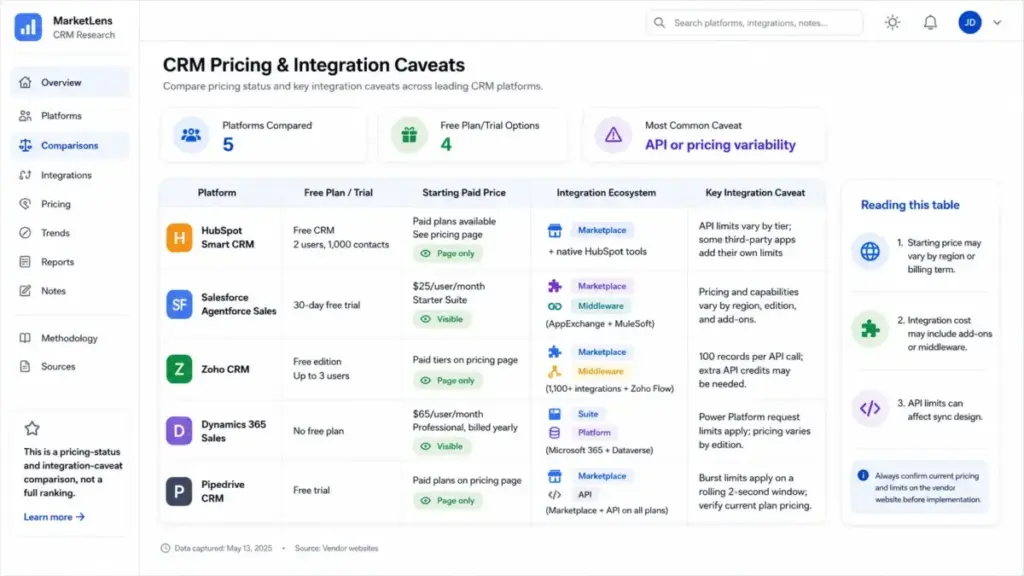Click the Dynamics 365 purple D logo

(179, 431)
